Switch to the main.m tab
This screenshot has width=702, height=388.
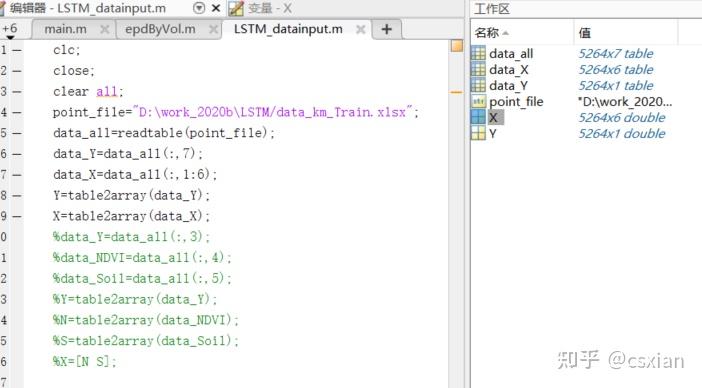pos(66,29)
